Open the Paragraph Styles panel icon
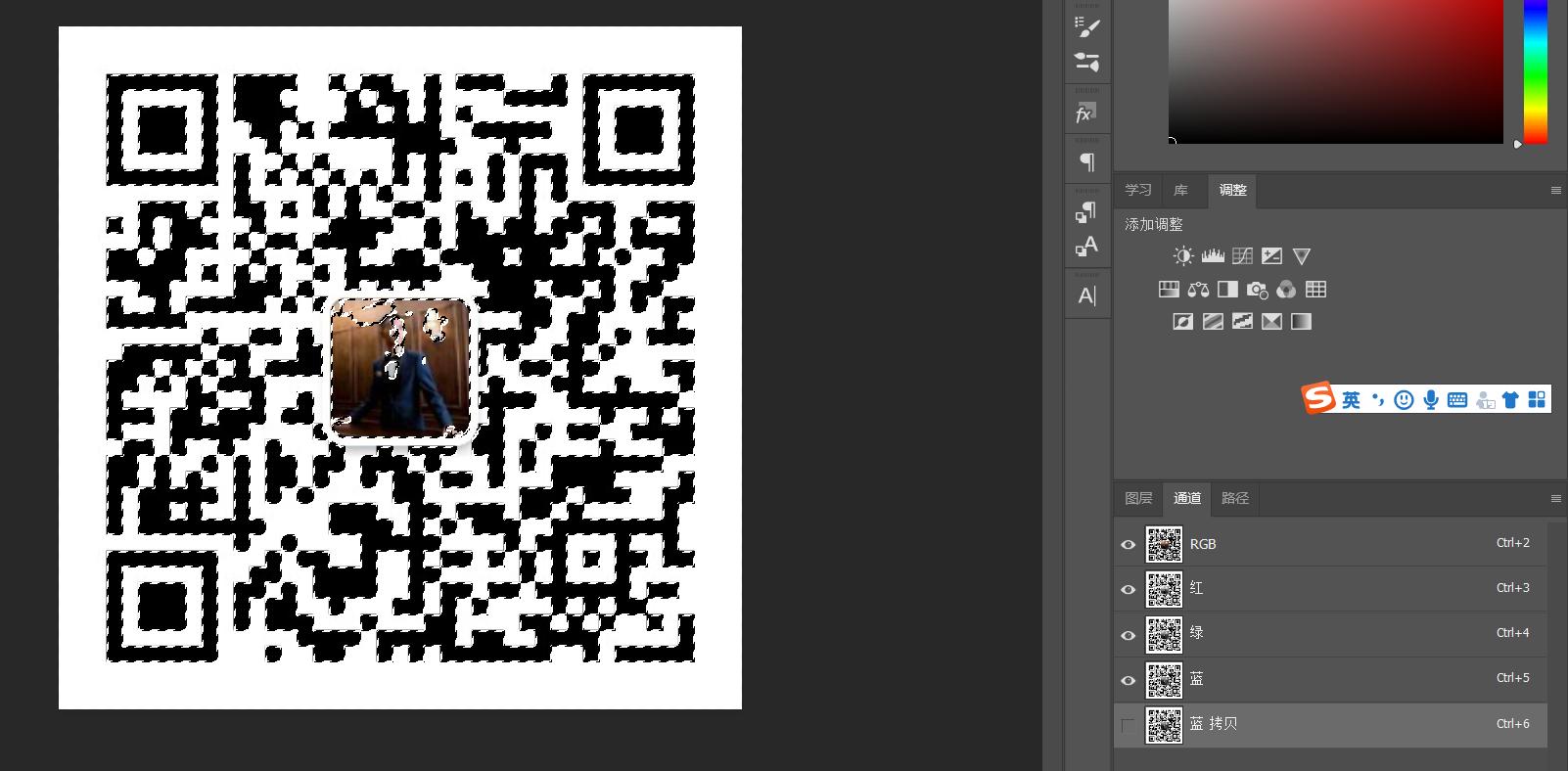Screen dimensions: 1568x771 pyautogui.click(x=1086, y=211)
